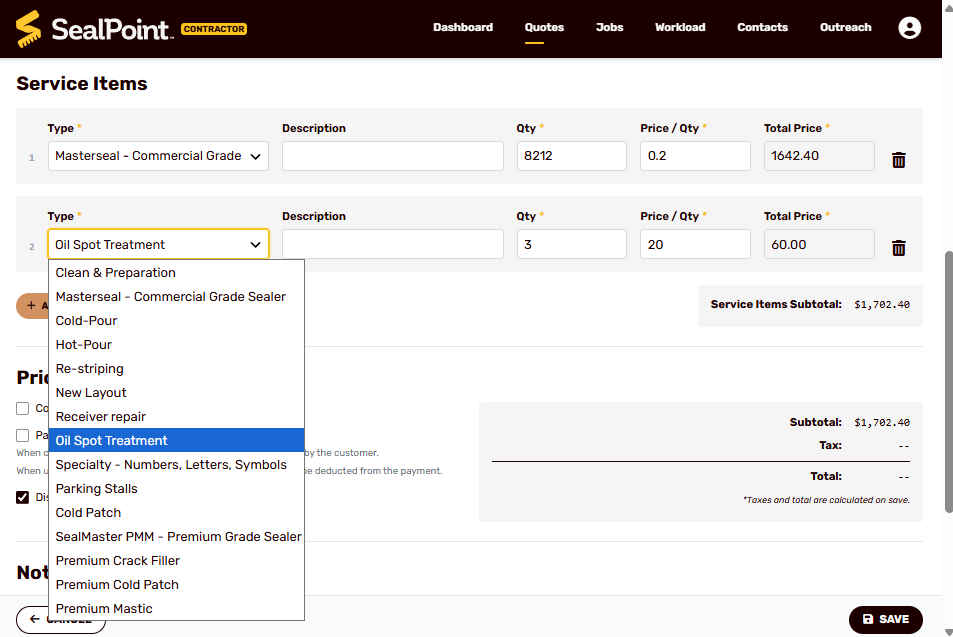Edit Price / Qty field showing 20
The image size is (953, 637).
(x=695, y=244)
